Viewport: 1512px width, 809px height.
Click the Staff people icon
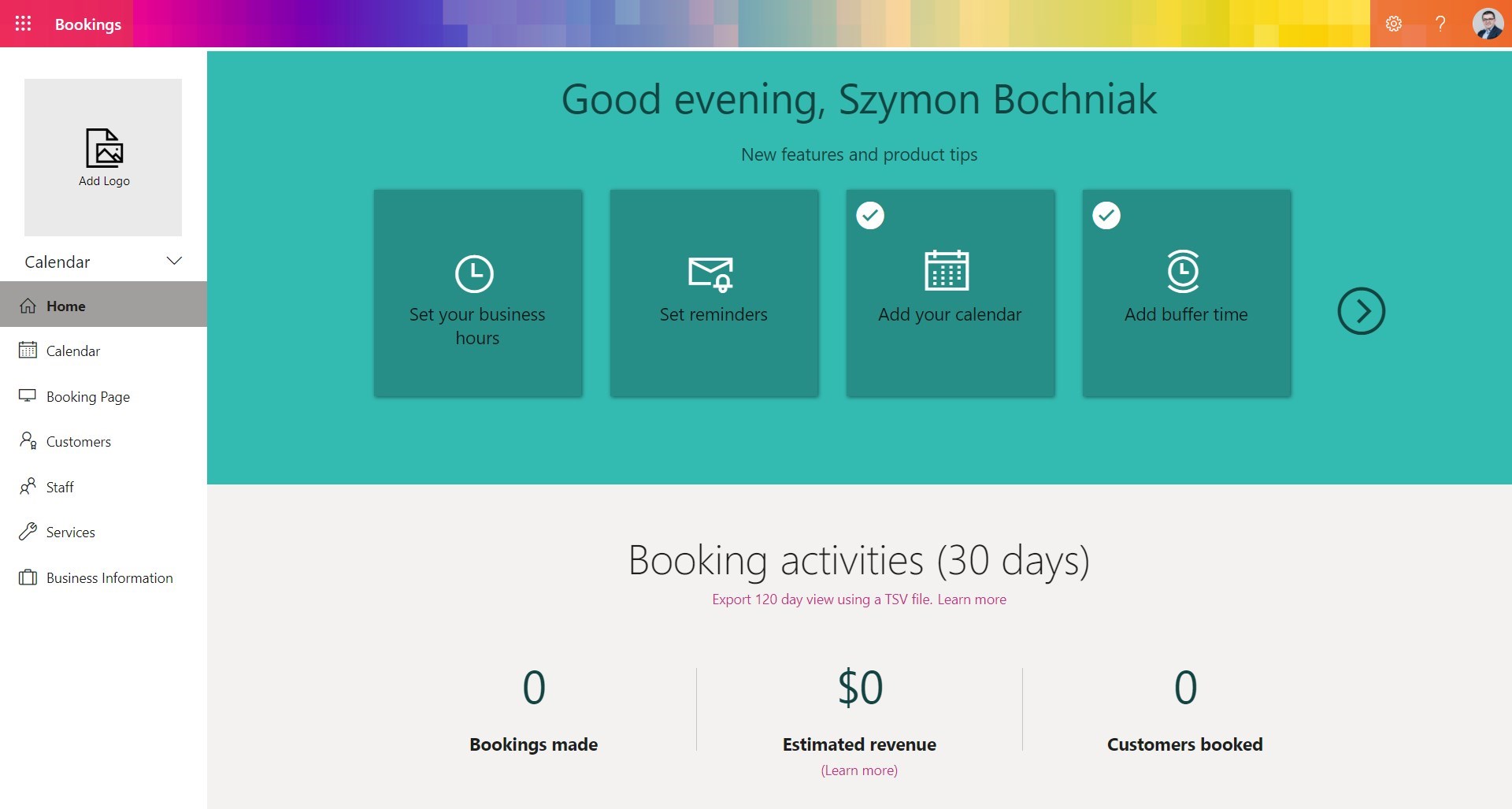[28, 486]
